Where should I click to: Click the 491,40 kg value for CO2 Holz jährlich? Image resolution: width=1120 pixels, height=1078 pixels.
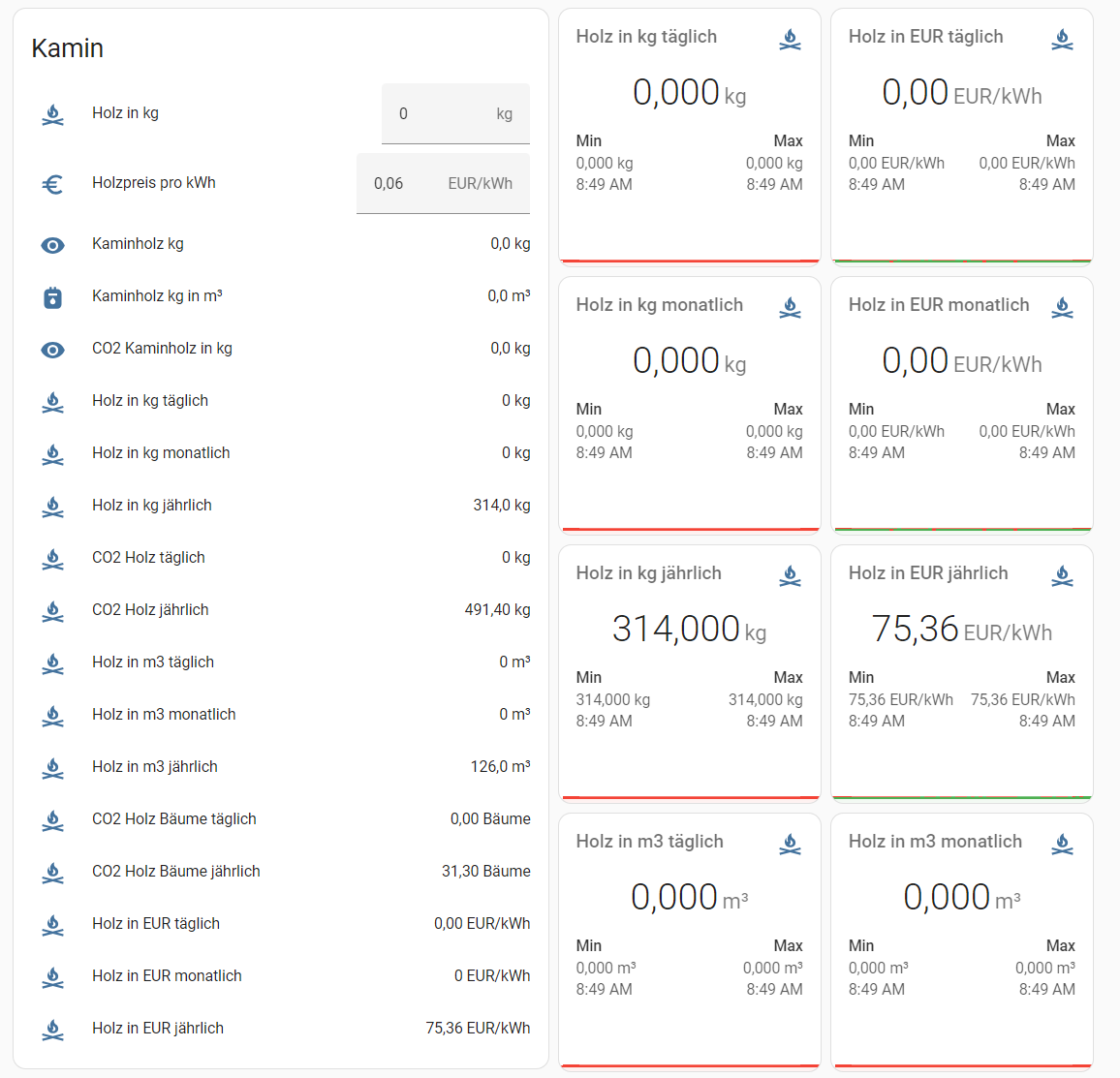497,609
